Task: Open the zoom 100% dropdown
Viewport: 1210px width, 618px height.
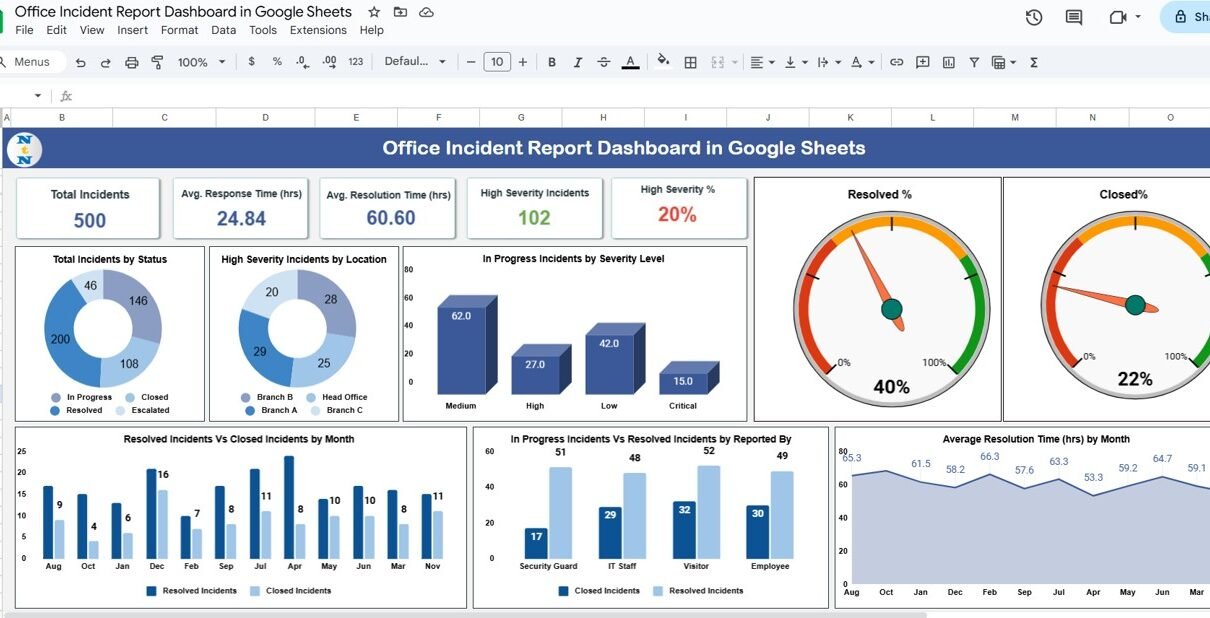Action: point(200,62)
